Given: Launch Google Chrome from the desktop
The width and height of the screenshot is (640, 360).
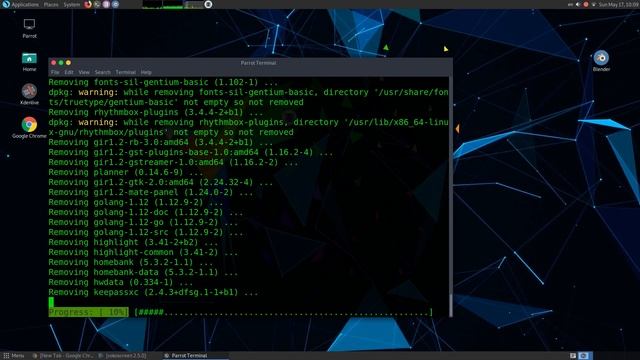Looking at the screenshot, I should click(29, 127).
